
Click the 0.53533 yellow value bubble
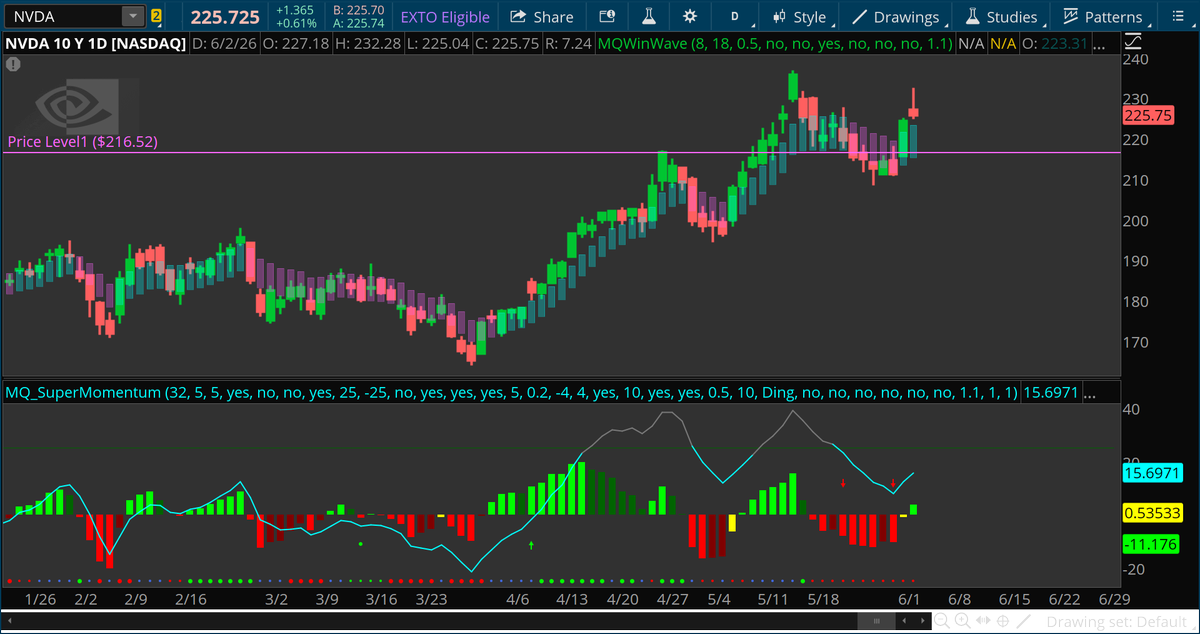click(x=1152, y=513)
